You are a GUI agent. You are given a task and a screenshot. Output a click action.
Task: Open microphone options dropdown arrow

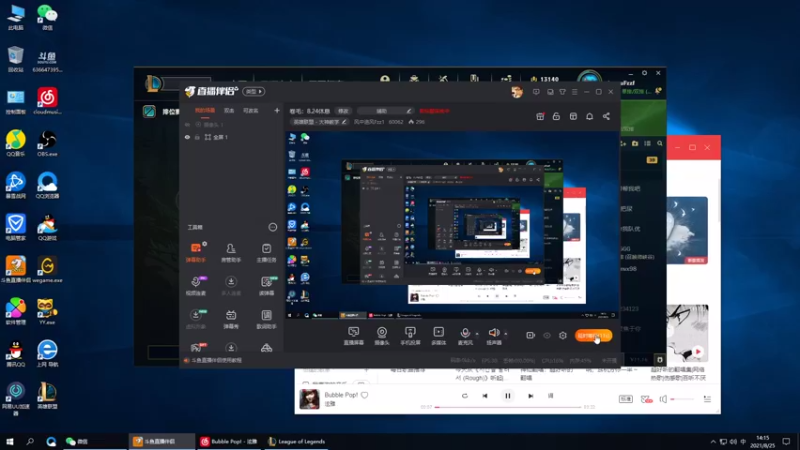click(x=477, y=334)
